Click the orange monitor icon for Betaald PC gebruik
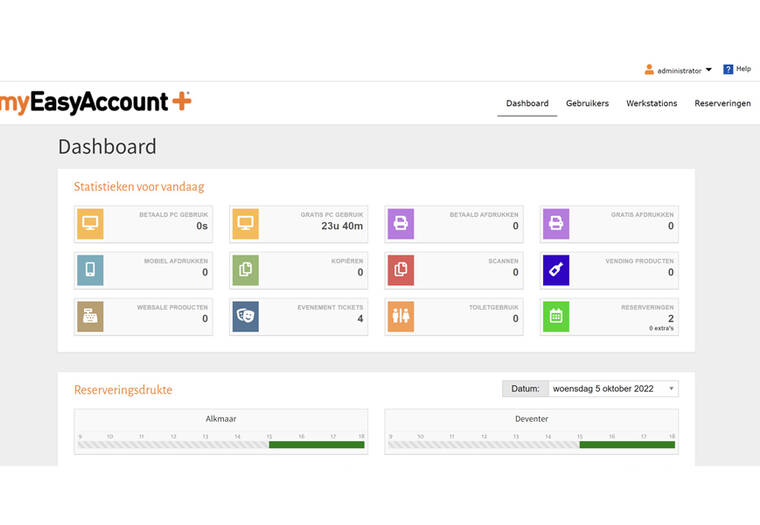The image size is (760, 525). coord(90,224)
